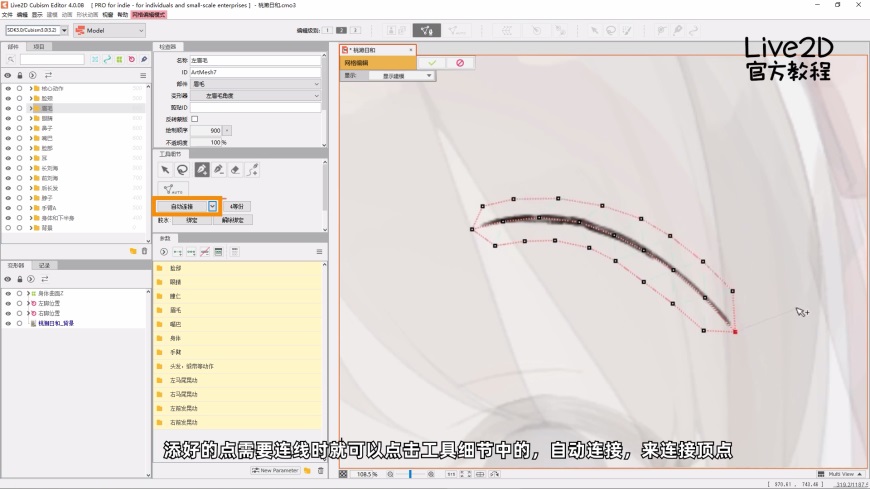The height and width of the screenshot is (489, 870).
Task: Expand the 眉毛 folder in parts tree
Action: [x=31, y=108]
